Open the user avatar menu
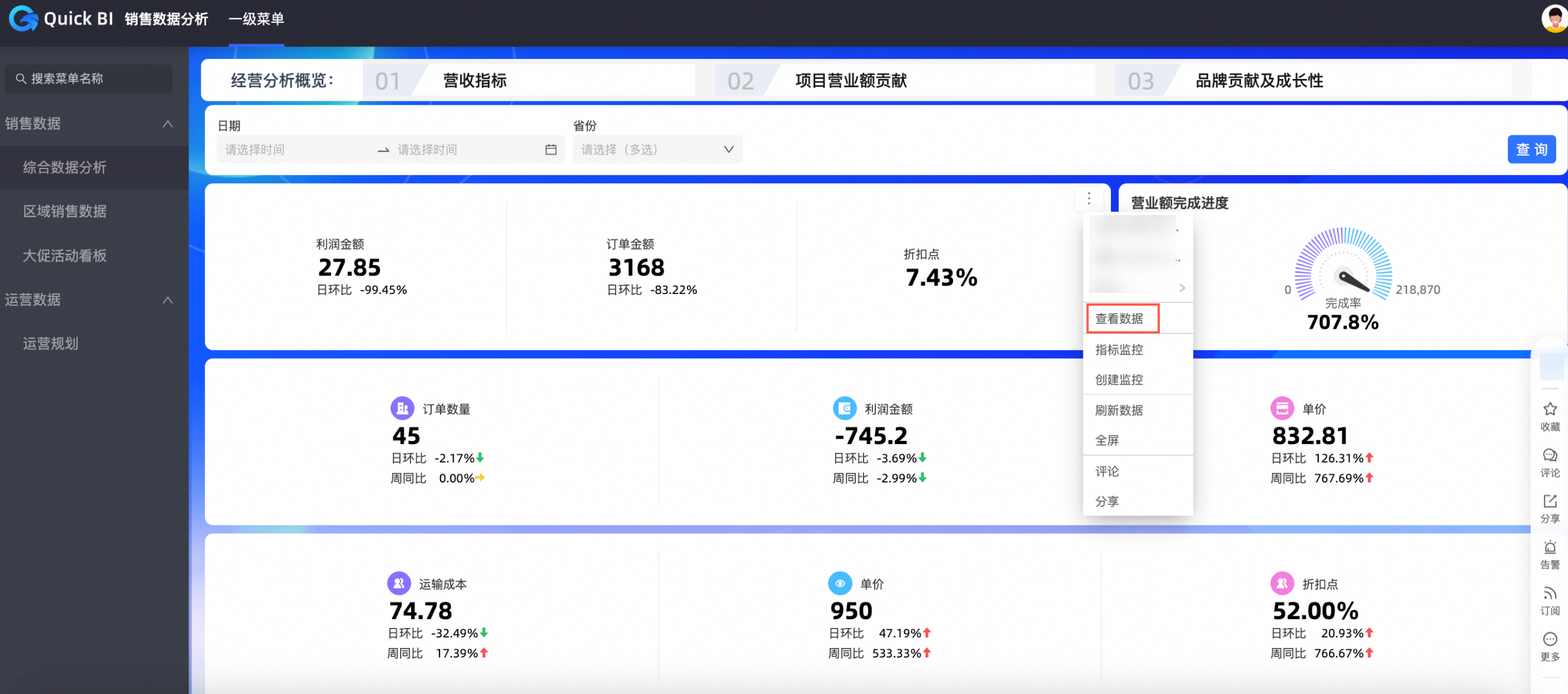 (1554, 18)
